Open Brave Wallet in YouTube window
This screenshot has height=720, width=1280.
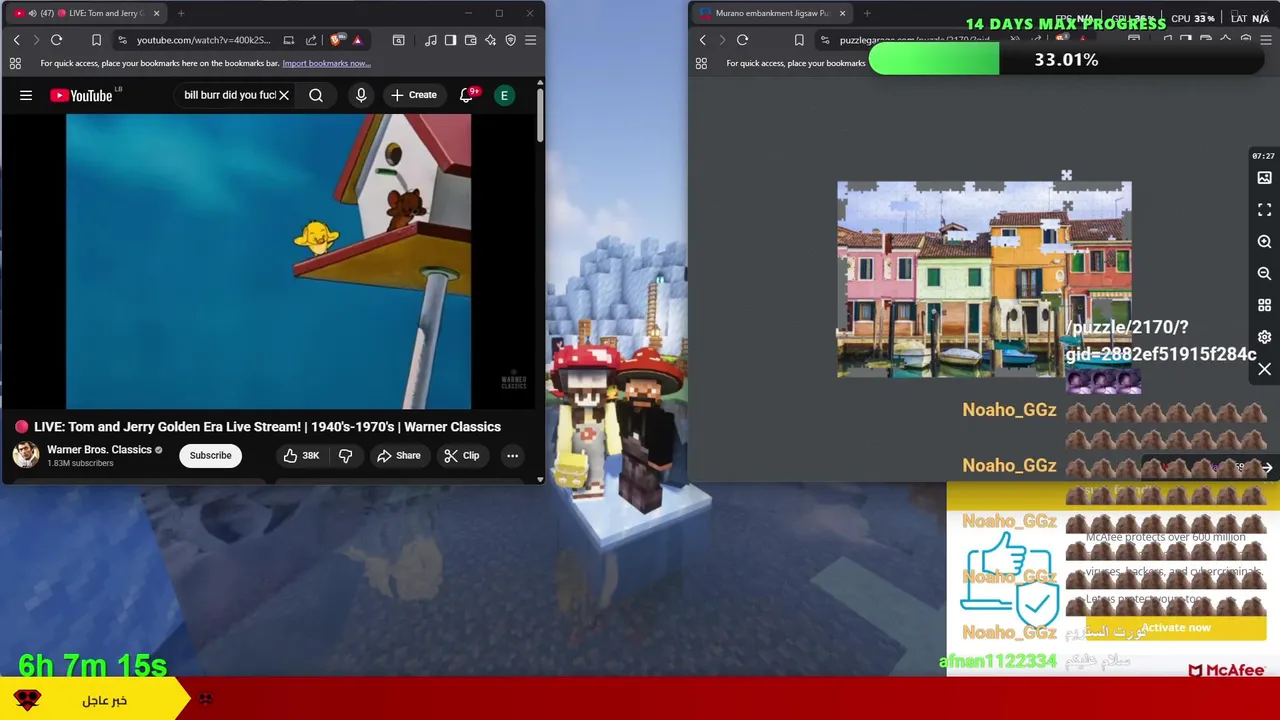point(471,40)
